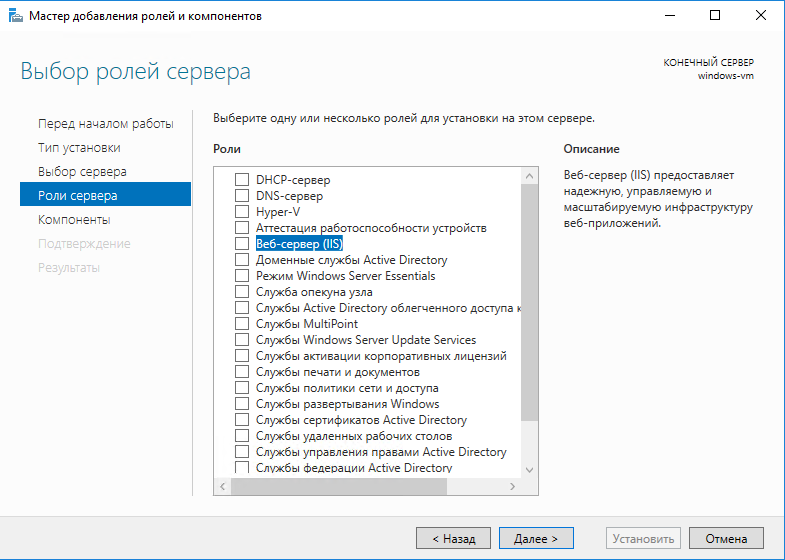Click the Отмена button
The width and height of the screenshot is (785, 560).
(726, 538)
